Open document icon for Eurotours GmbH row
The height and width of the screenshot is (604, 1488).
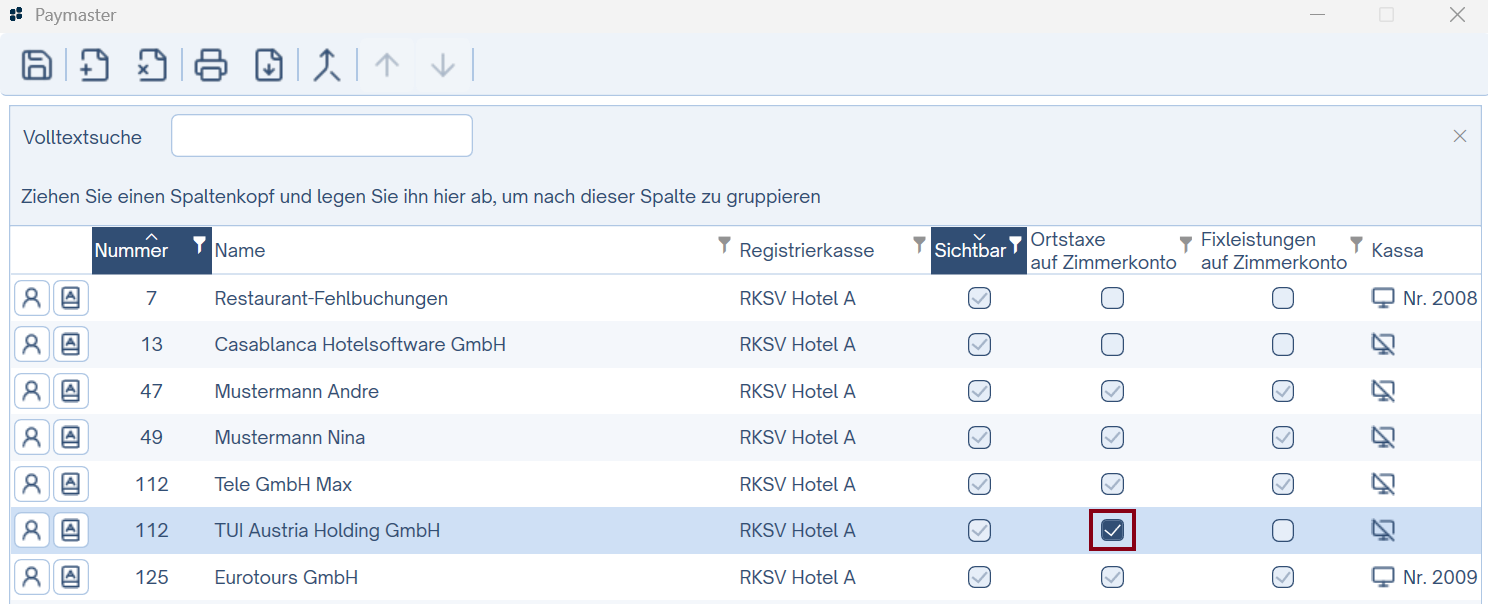71,577
